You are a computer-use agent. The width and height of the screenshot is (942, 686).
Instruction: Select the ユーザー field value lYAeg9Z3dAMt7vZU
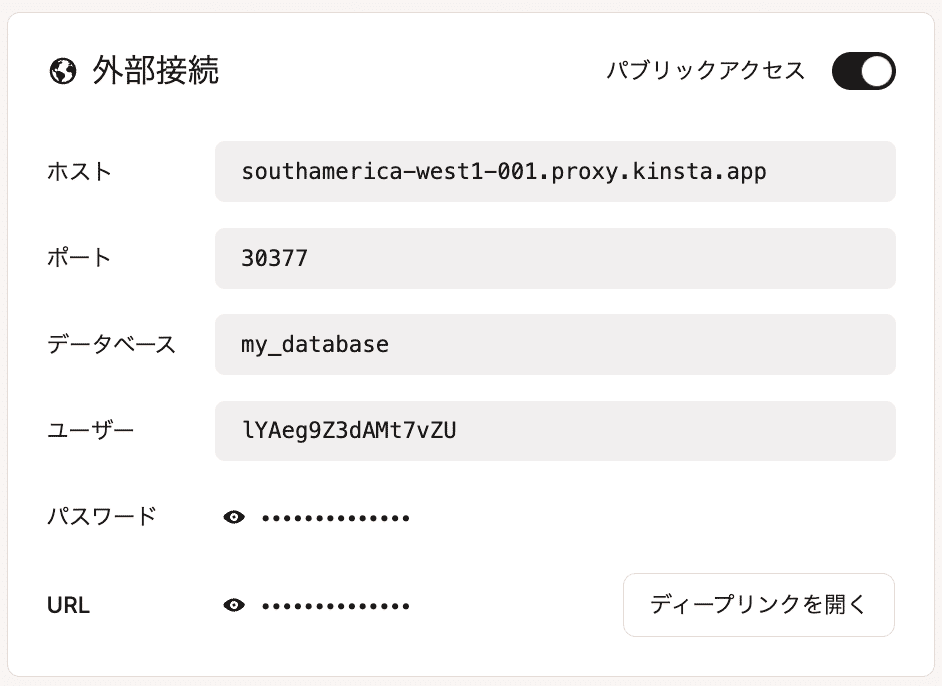(x=555, y=431)
